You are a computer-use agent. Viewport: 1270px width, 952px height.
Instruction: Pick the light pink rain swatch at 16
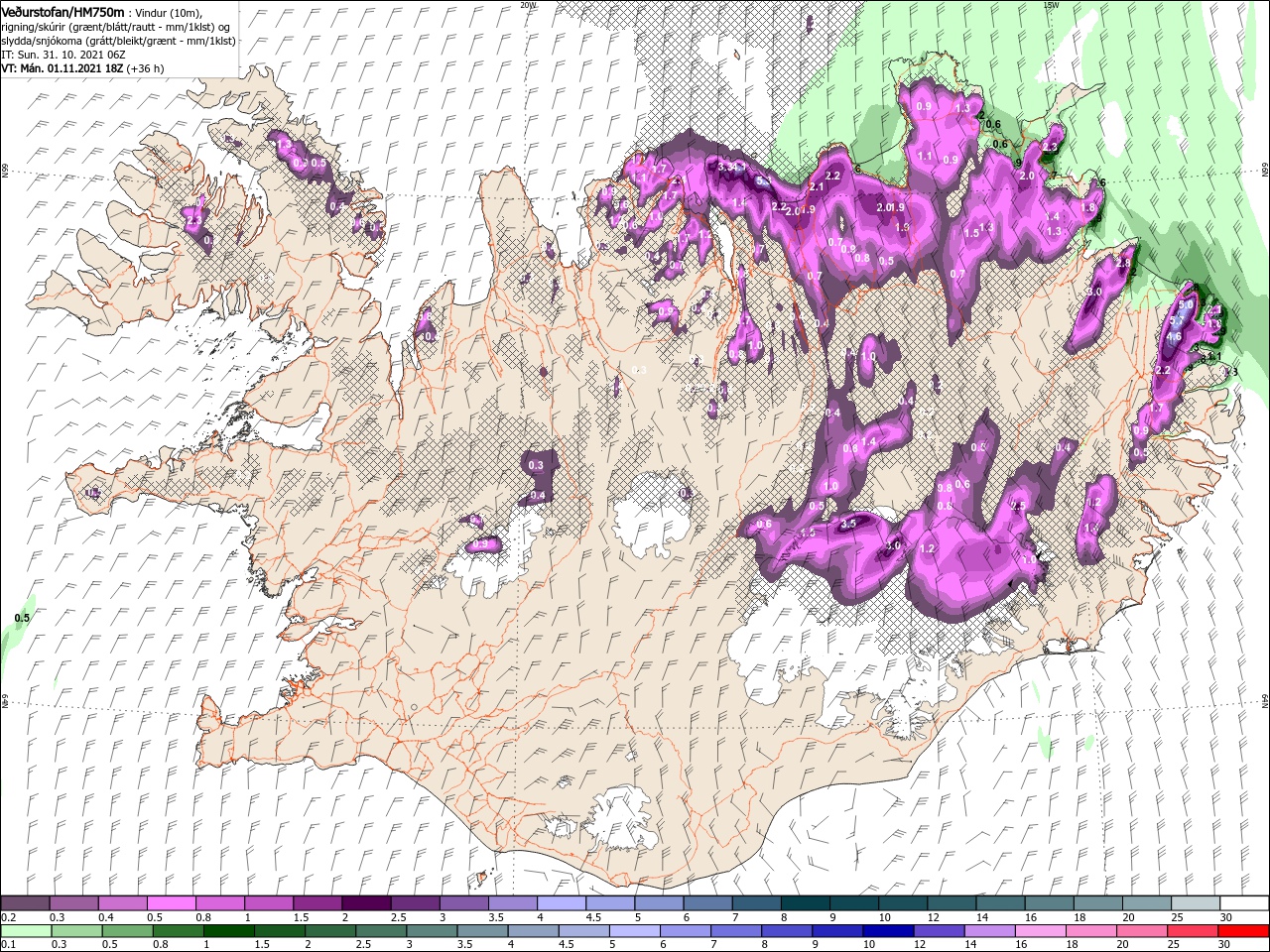pos(1041,931)
